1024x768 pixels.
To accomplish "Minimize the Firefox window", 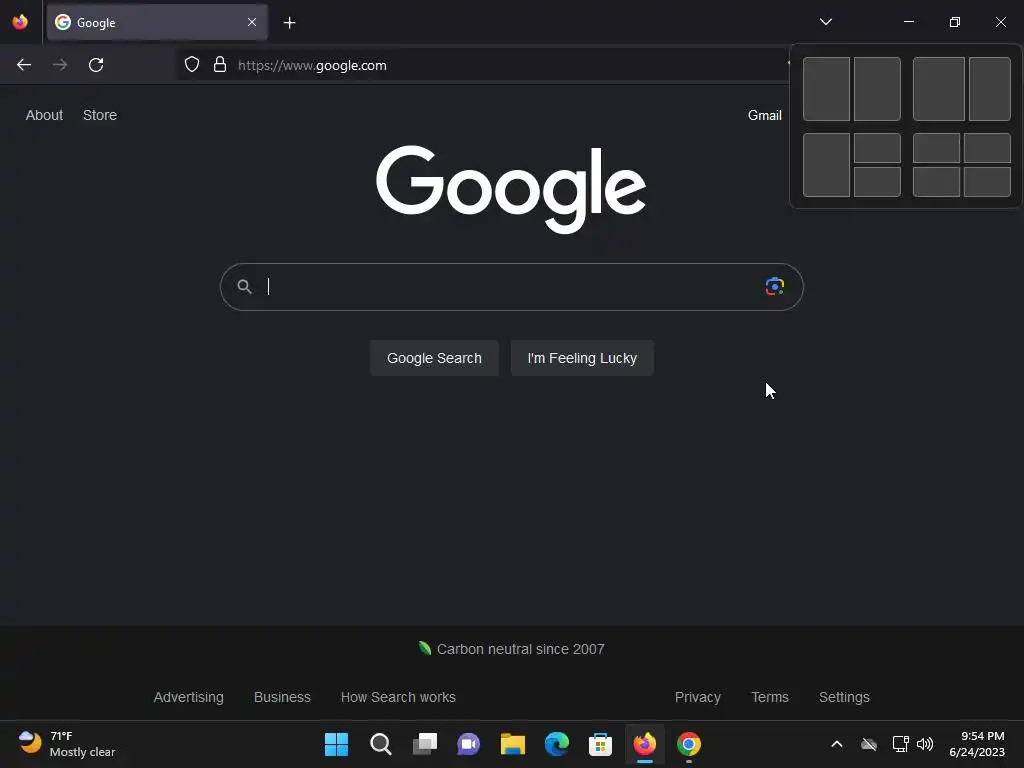I will pos(908,22).
